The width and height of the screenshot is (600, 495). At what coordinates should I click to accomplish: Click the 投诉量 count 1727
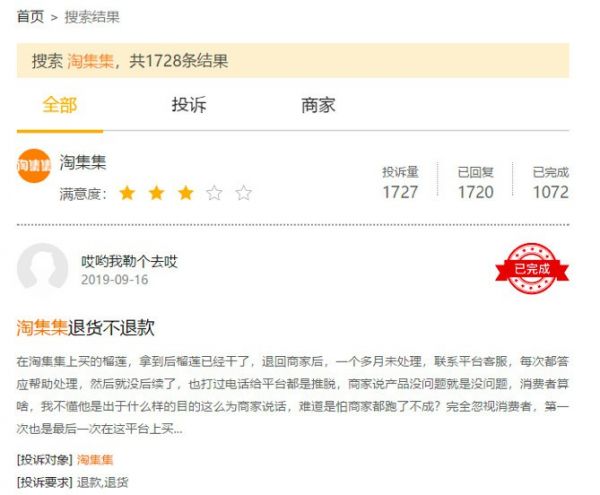point(400,192)
